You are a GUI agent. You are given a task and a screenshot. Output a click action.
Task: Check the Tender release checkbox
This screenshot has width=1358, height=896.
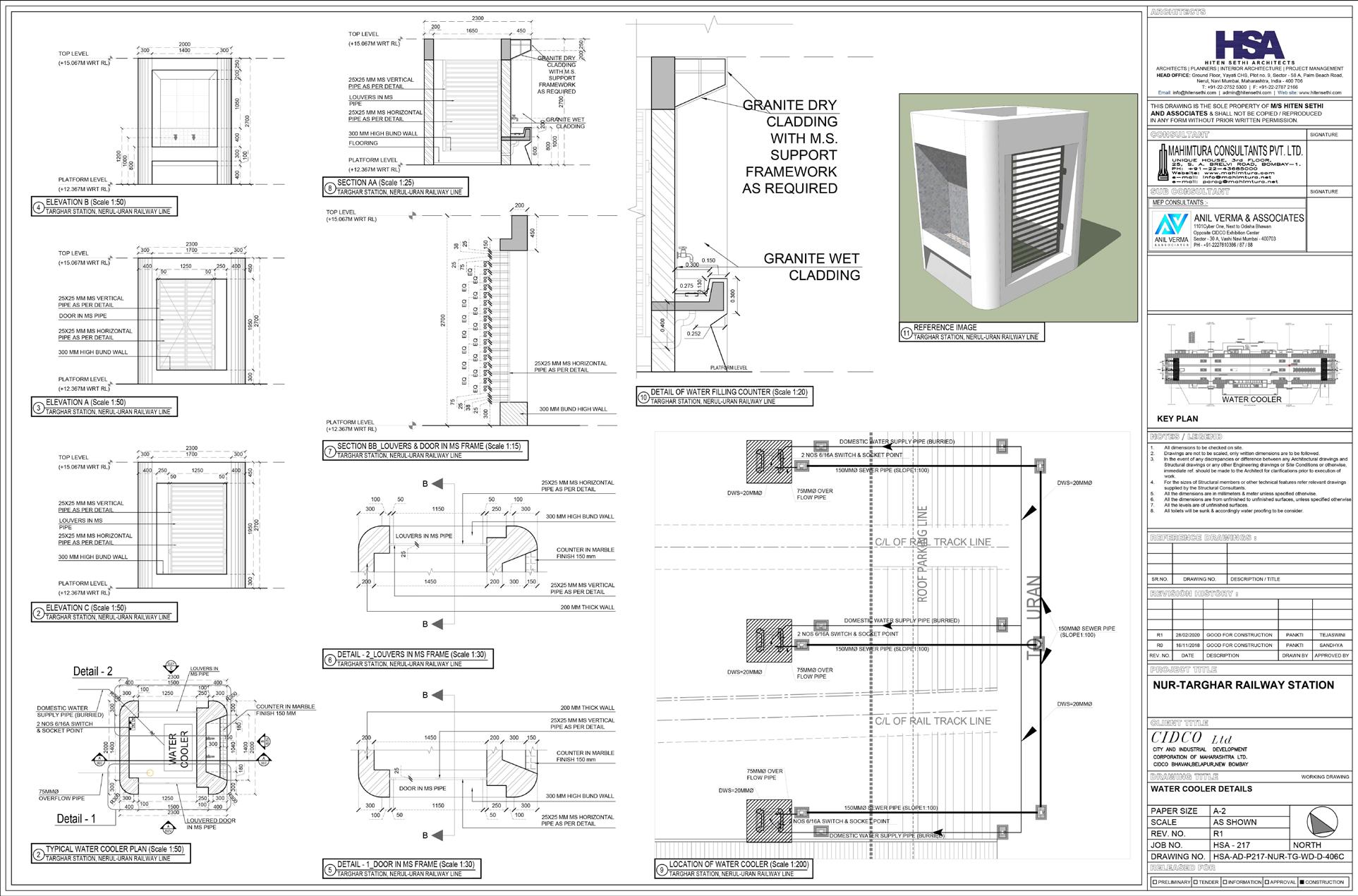pos(1194,882)
